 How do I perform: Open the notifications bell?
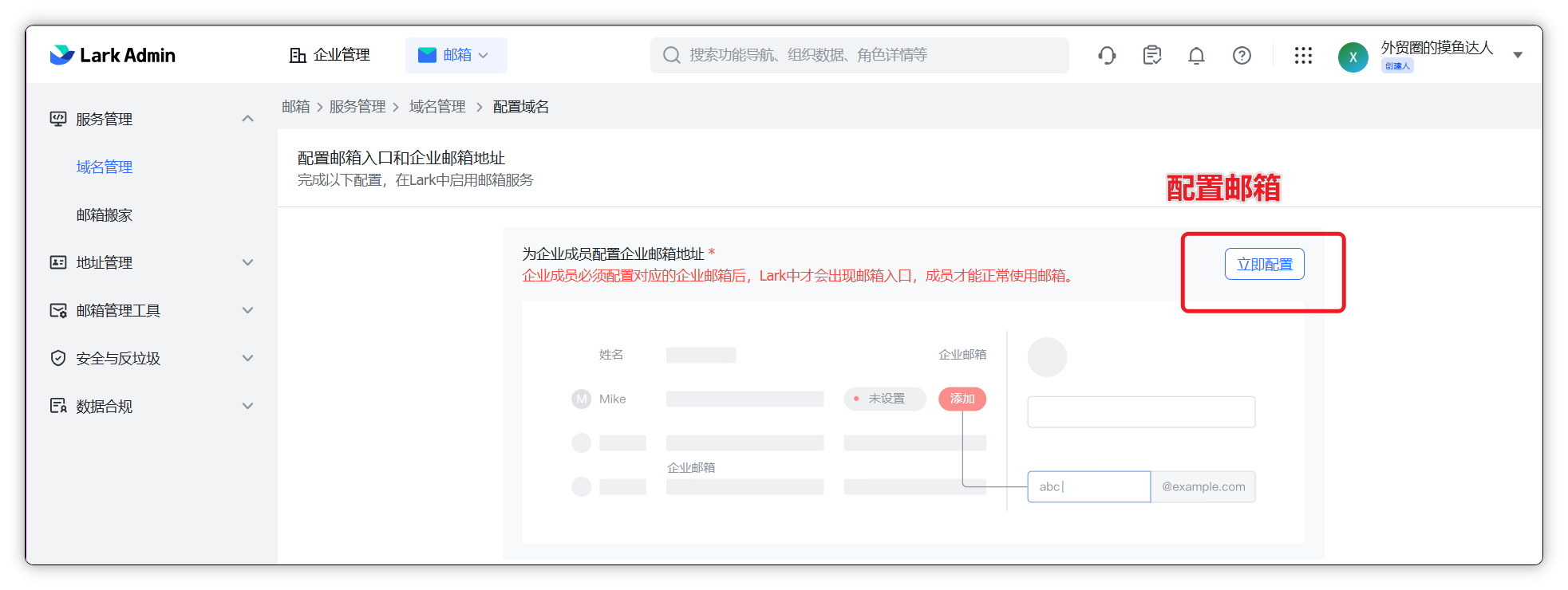click(x=1196, y=55)
